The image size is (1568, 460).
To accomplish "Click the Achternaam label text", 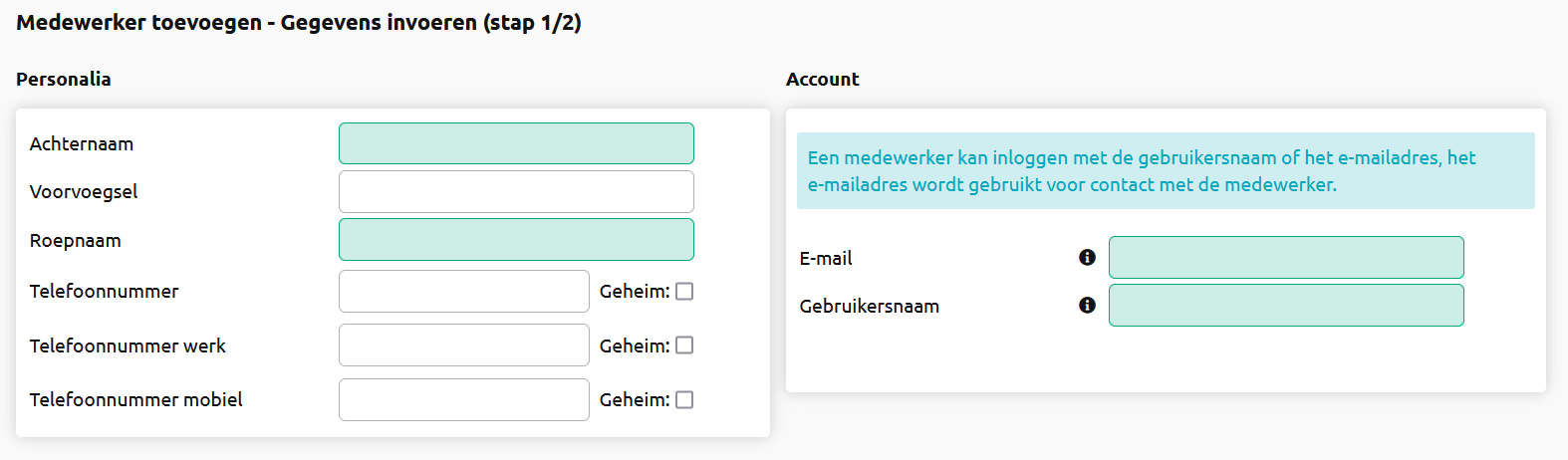I will tap(82, 143).
